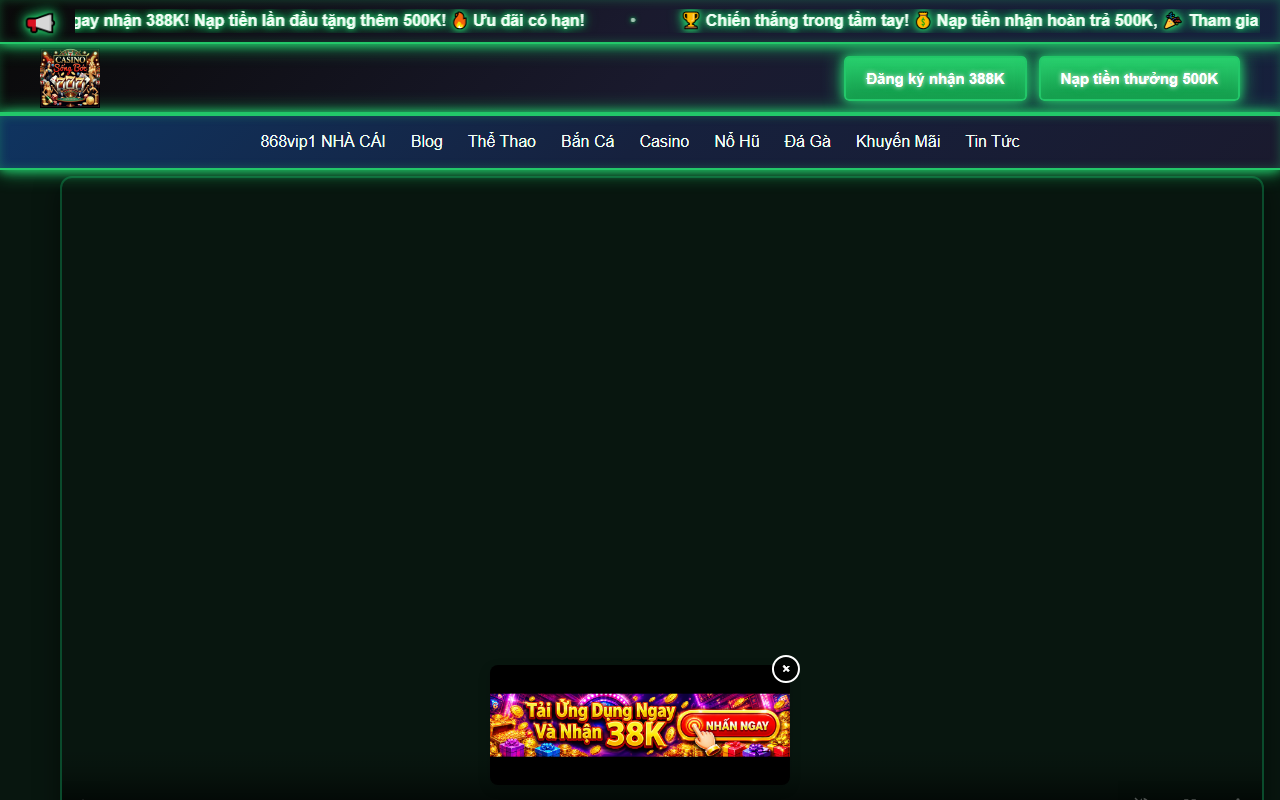Go to the Blog menu item
The height and width of the screenshot is (800, 1280).
pyautogui.click(x=427, y=141)
